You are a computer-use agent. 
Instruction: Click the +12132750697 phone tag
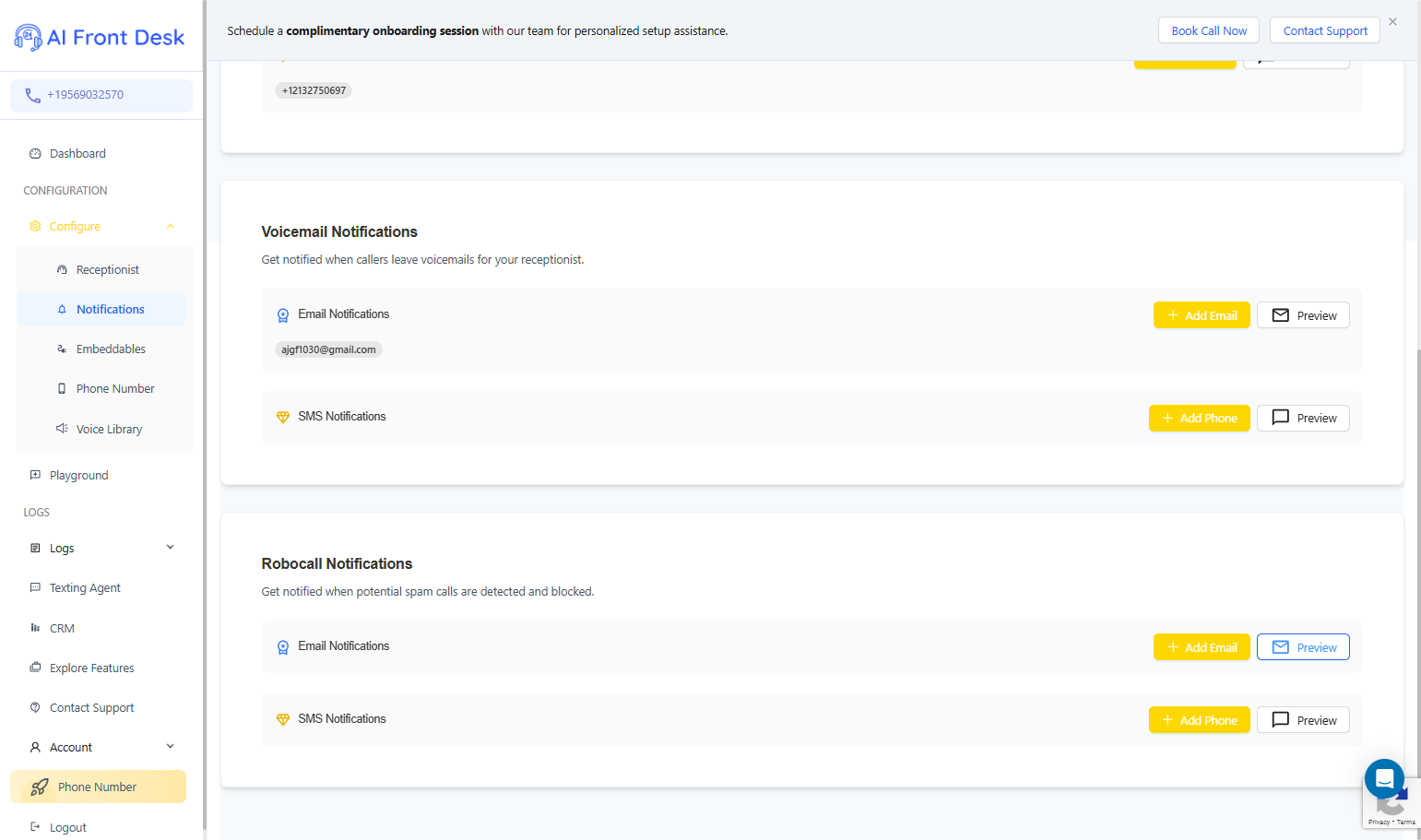click(x=314, y=90)
